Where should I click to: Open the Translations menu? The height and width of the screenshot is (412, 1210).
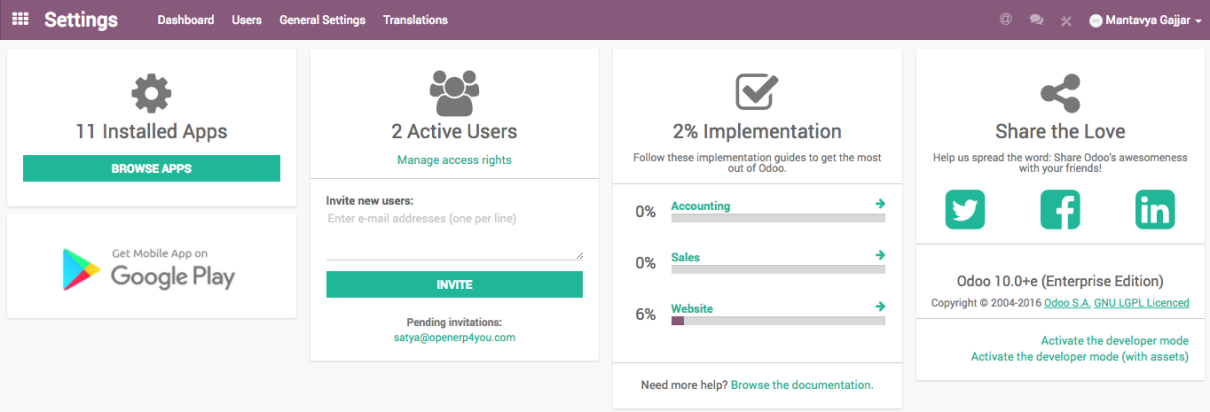(x=415, y=20)
